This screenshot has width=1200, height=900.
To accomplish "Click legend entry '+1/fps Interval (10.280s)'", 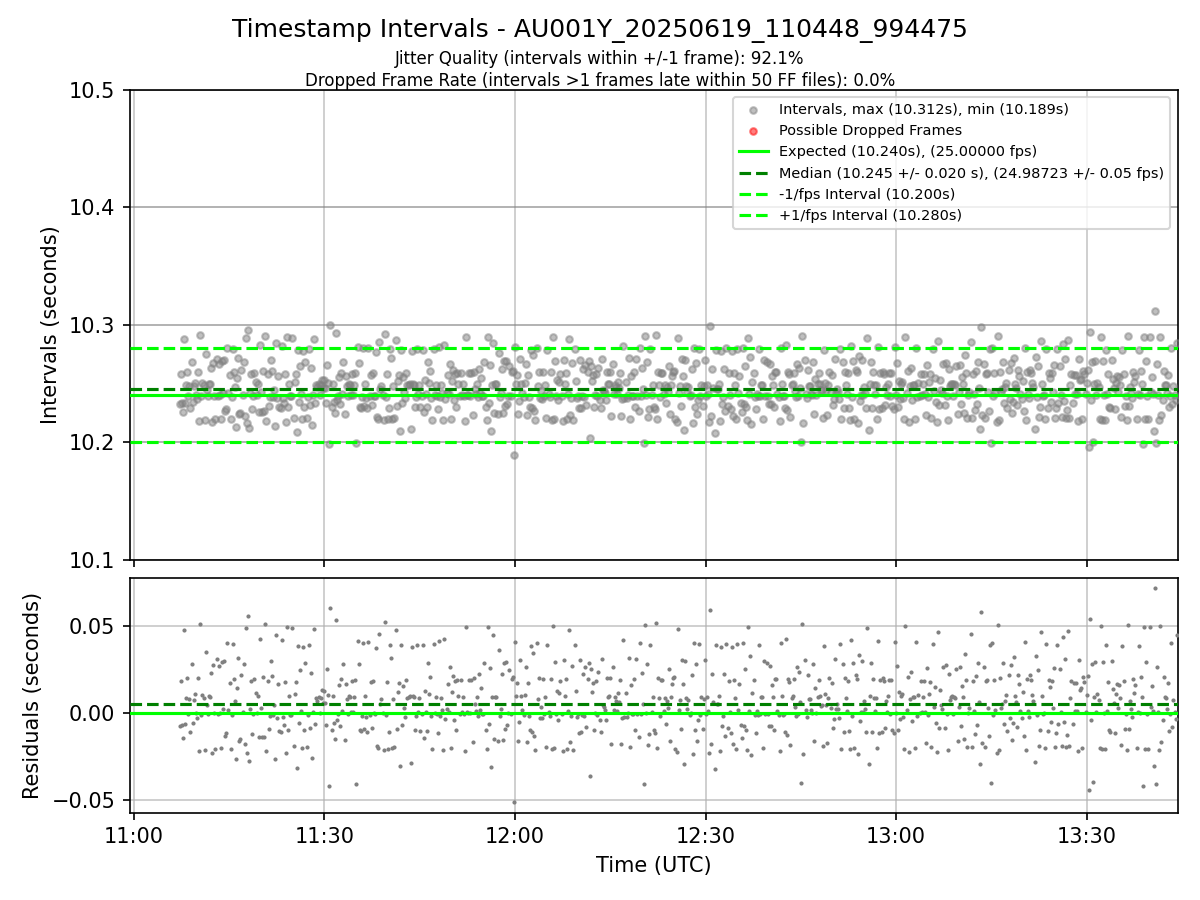I will [x=870, y=215].
